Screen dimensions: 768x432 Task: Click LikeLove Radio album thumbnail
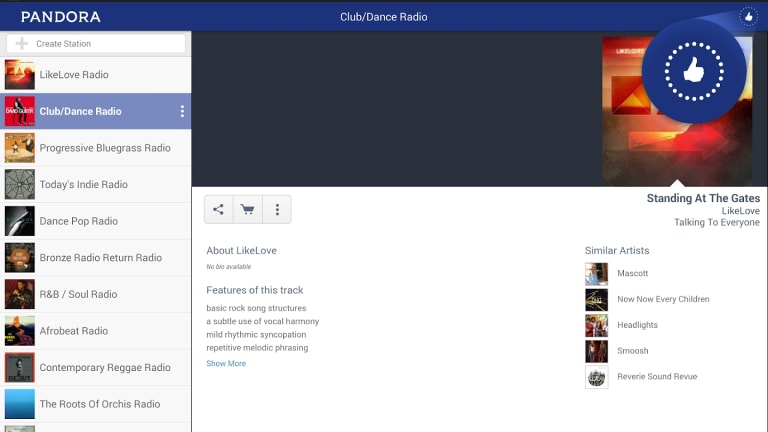(20, 74)
